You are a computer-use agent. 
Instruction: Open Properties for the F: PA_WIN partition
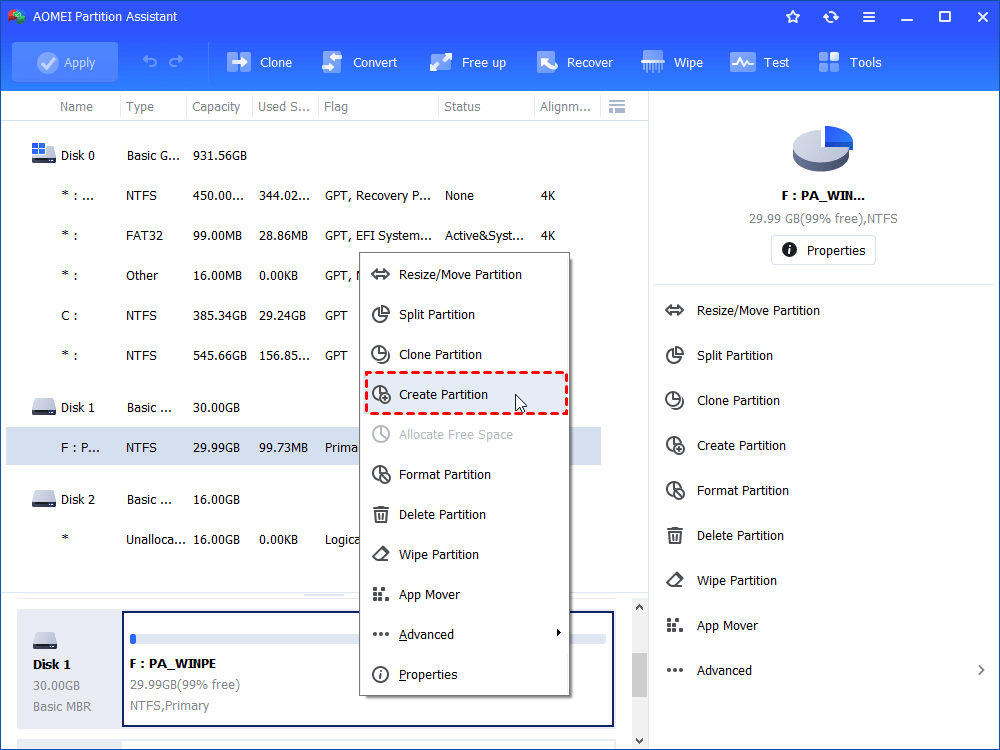823,250
